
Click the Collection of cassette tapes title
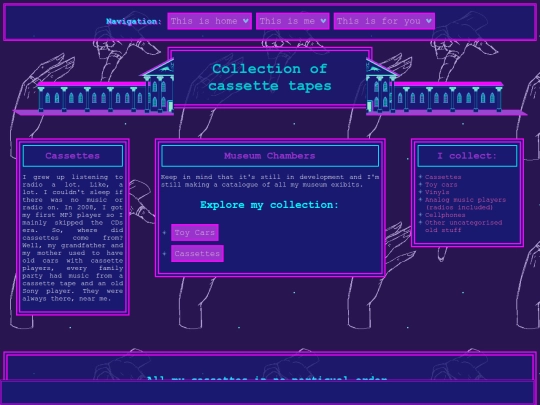coord(270,77)
